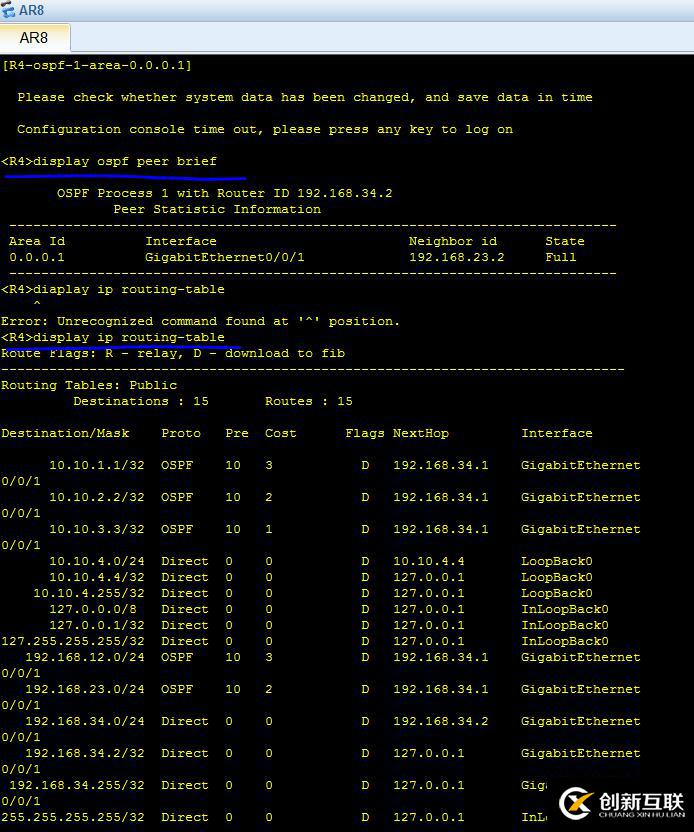The height and width of the screenshot is (832, 694).
Task: Click the Chuang Xin Hu Lian watermark logo
Action: tap(622, 803)
